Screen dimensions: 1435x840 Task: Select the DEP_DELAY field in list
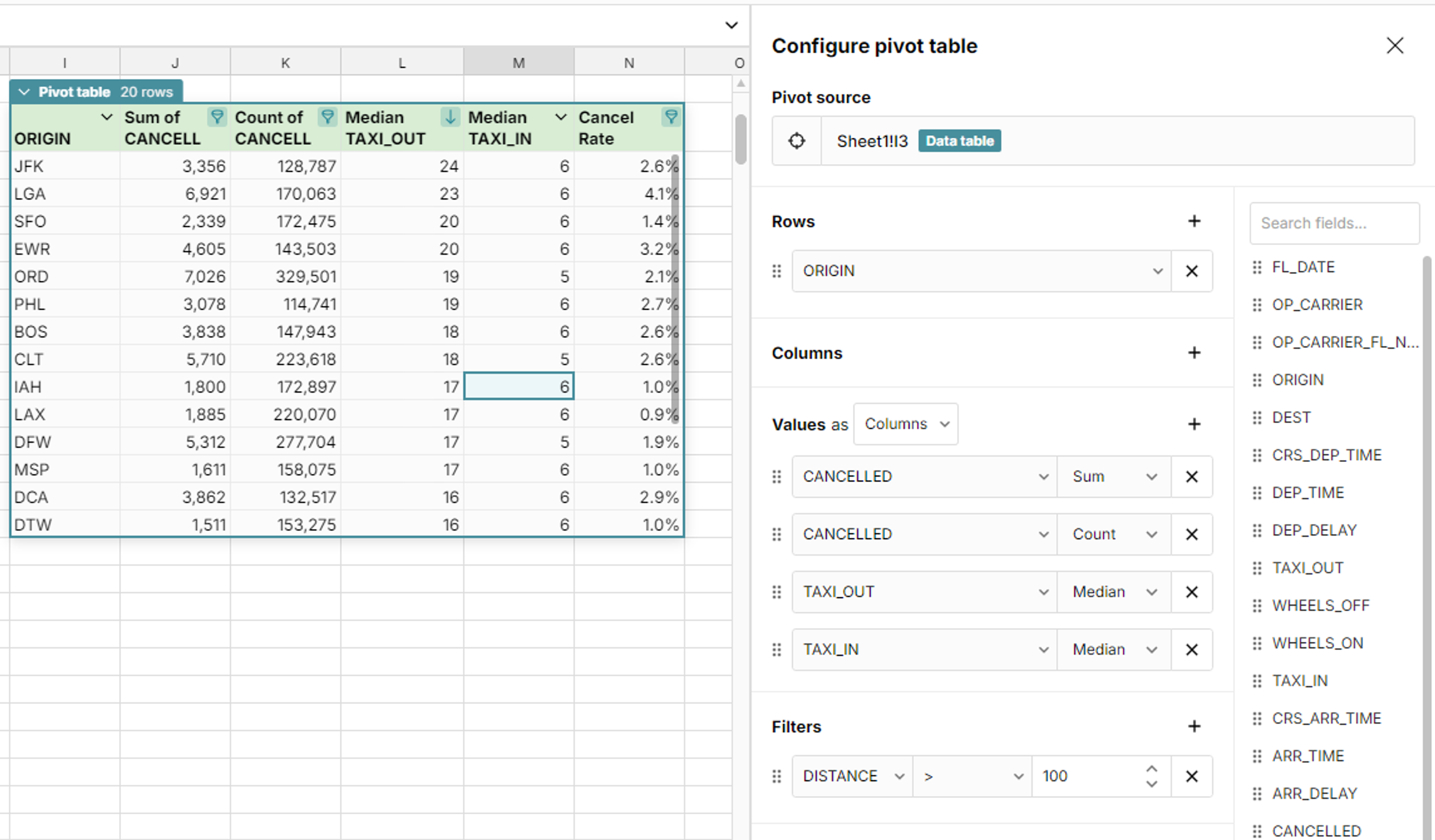(1314, 530)
